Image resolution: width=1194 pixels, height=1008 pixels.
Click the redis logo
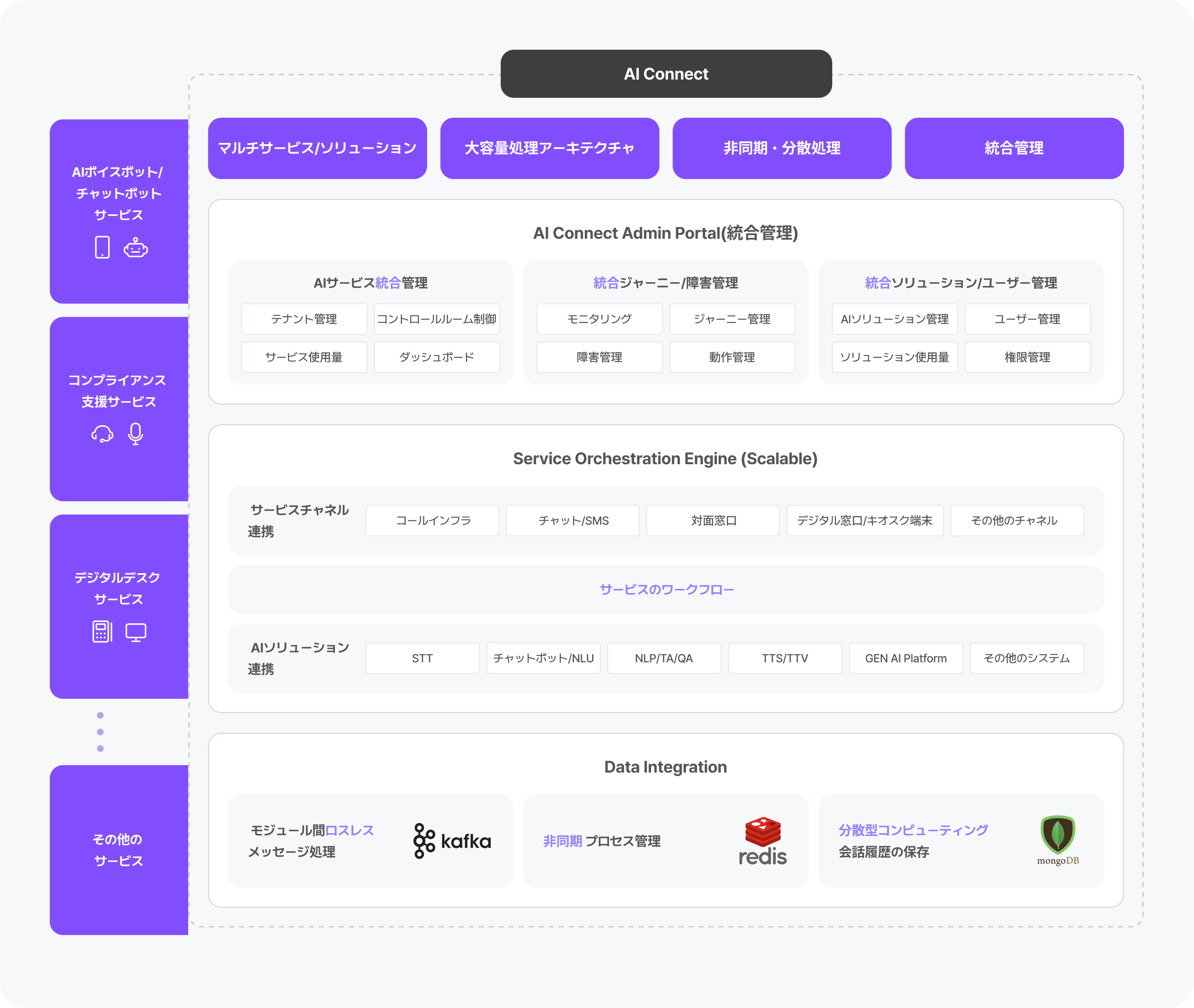[763, 841]
